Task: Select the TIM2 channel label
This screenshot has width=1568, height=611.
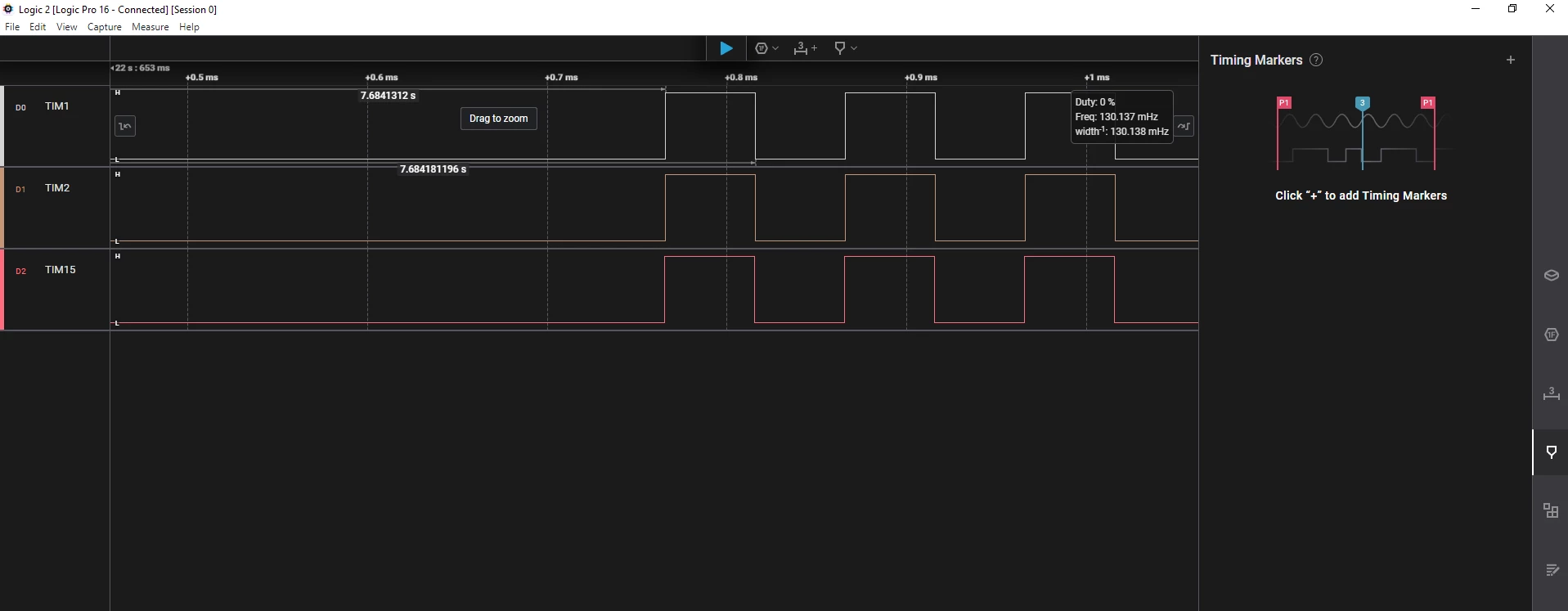Action: point(57,188)
